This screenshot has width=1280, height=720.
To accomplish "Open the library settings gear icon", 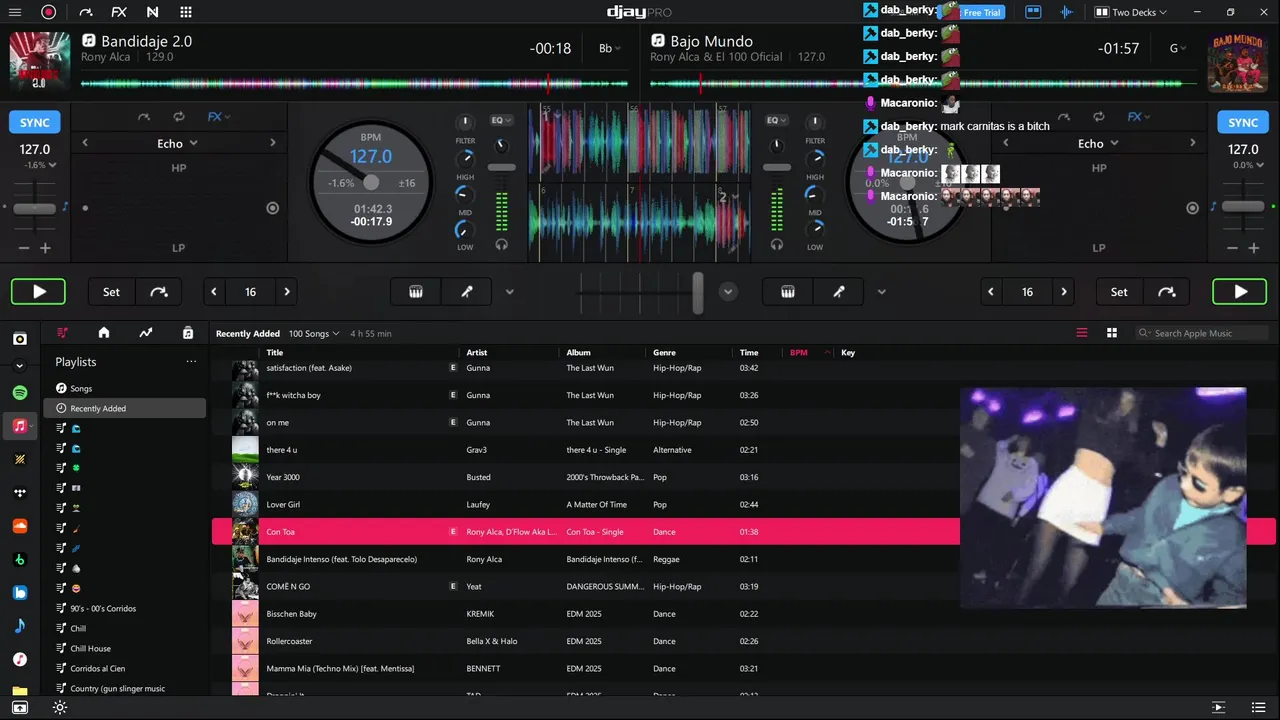I will [x=60, y=708].
